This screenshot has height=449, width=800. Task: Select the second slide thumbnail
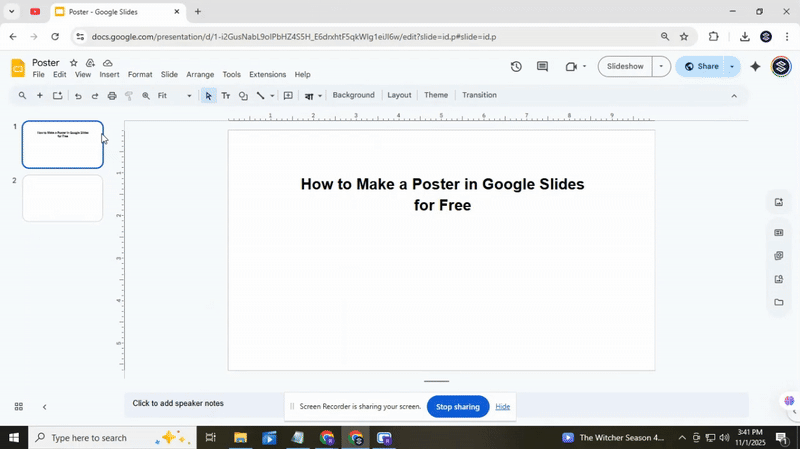click(63, 198)
